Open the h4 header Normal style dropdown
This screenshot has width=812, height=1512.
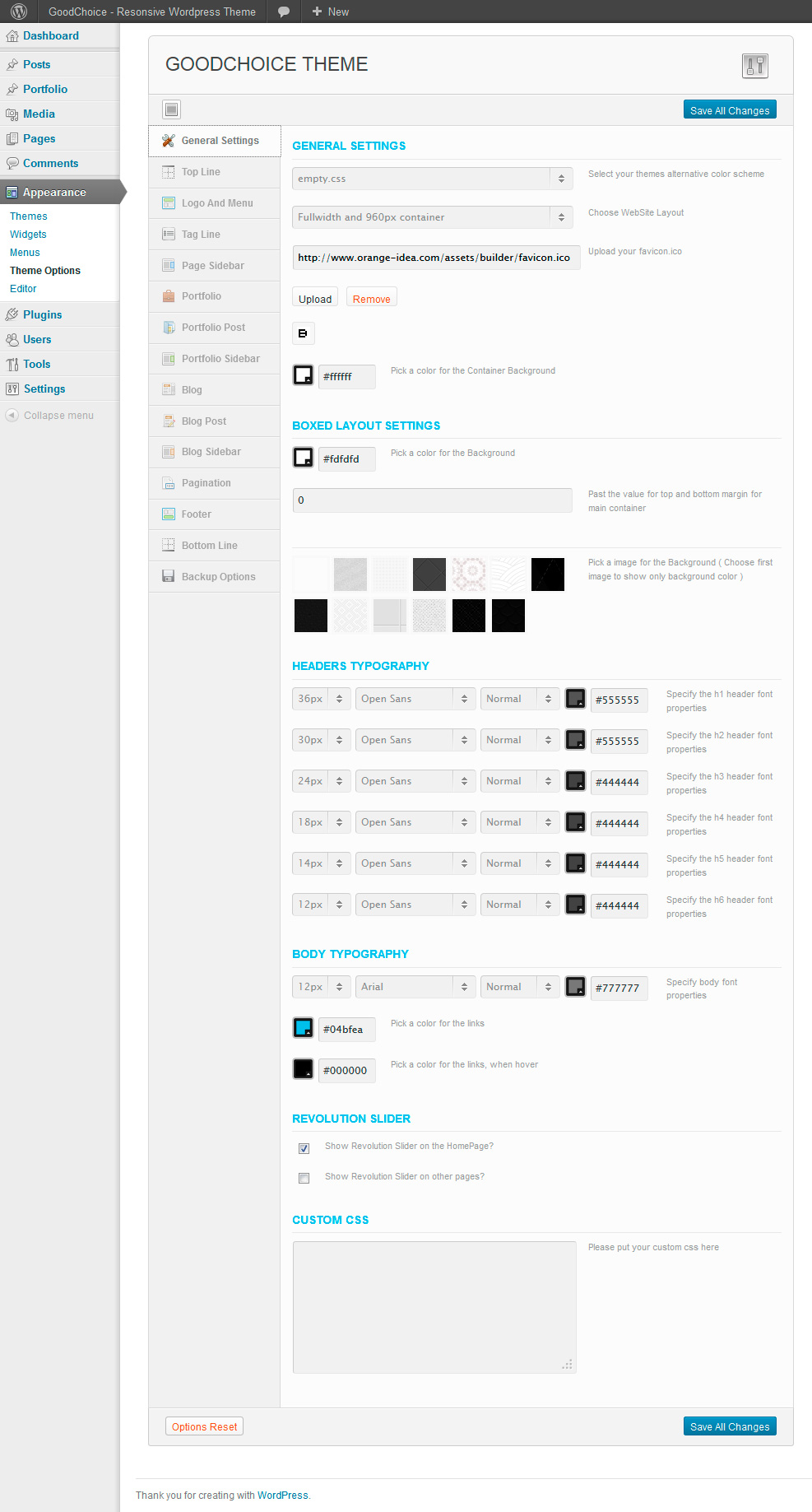coord(520,822)
